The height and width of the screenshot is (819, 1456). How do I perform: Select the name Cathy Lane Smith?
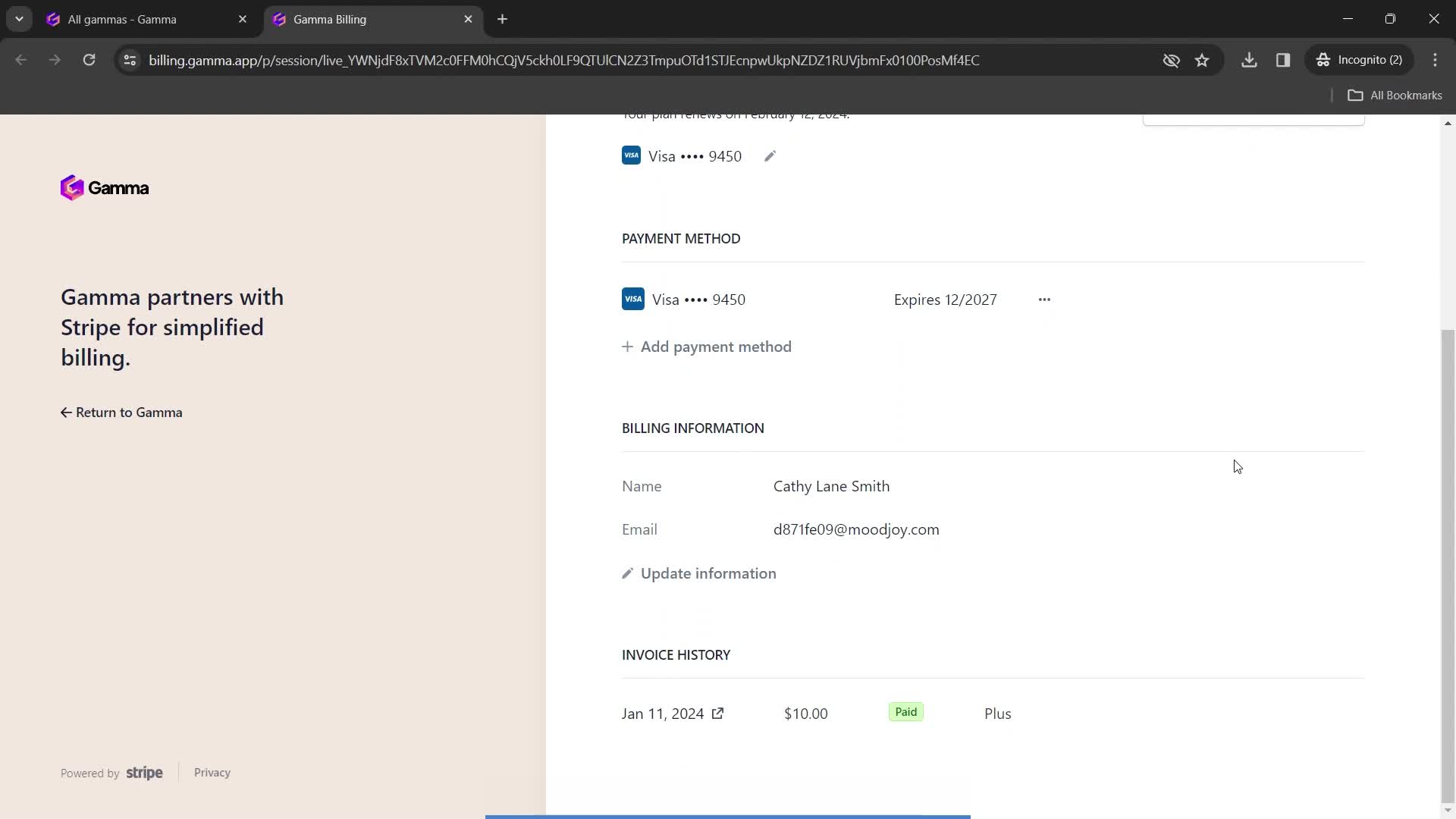[832, 486]
